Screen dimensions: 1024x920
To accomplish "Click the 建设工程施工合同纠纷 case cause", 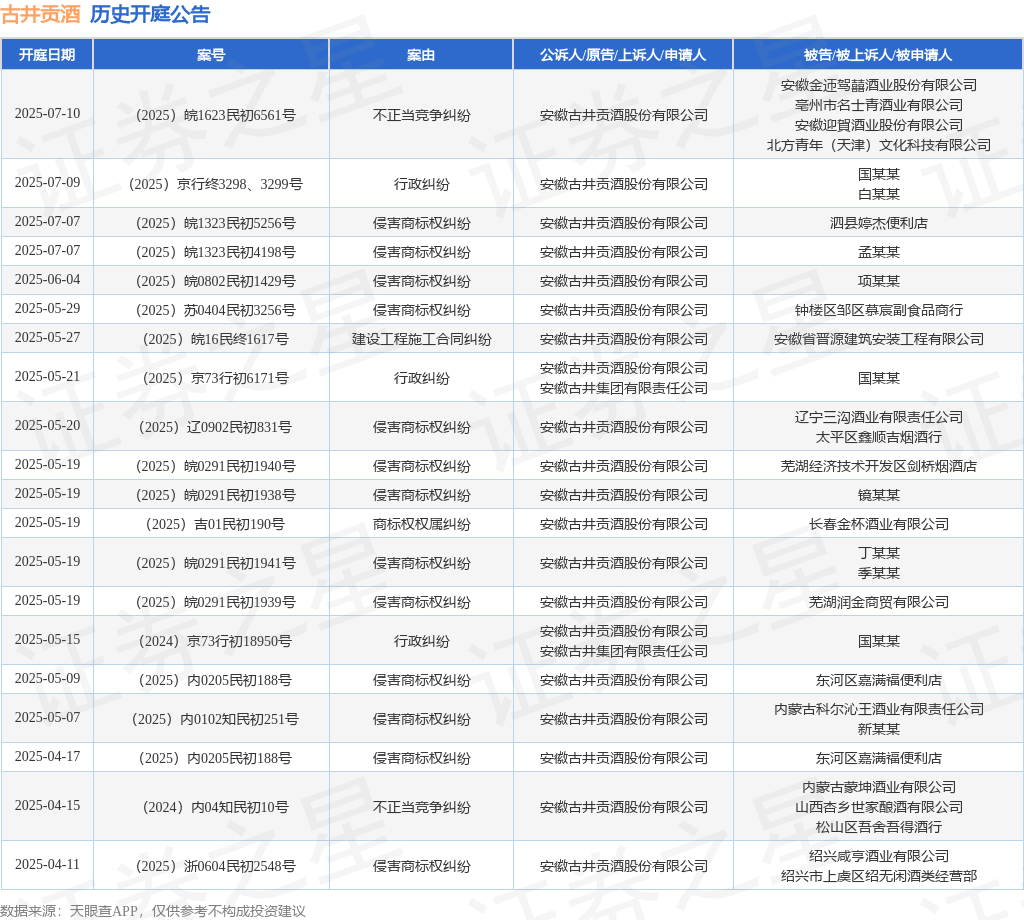I will pyautogui.click(x=421, y=340).
